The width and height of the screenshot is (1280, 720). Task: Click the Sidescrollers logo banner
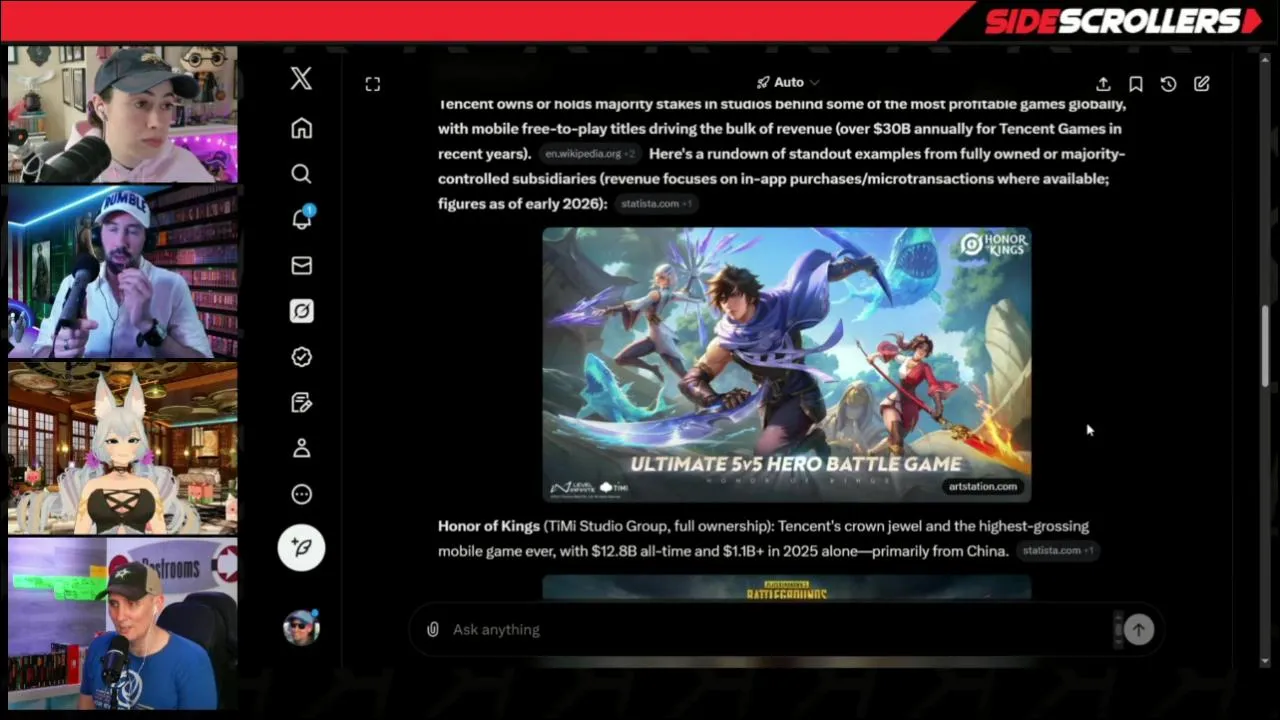1123,21
